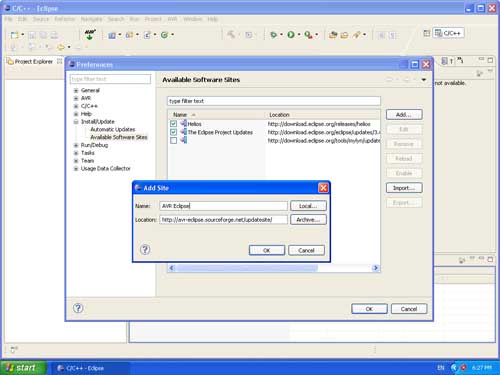The image size is (500, 375).
Task: Select the Project Explorer tab
Action: click(x=33, y=61)
